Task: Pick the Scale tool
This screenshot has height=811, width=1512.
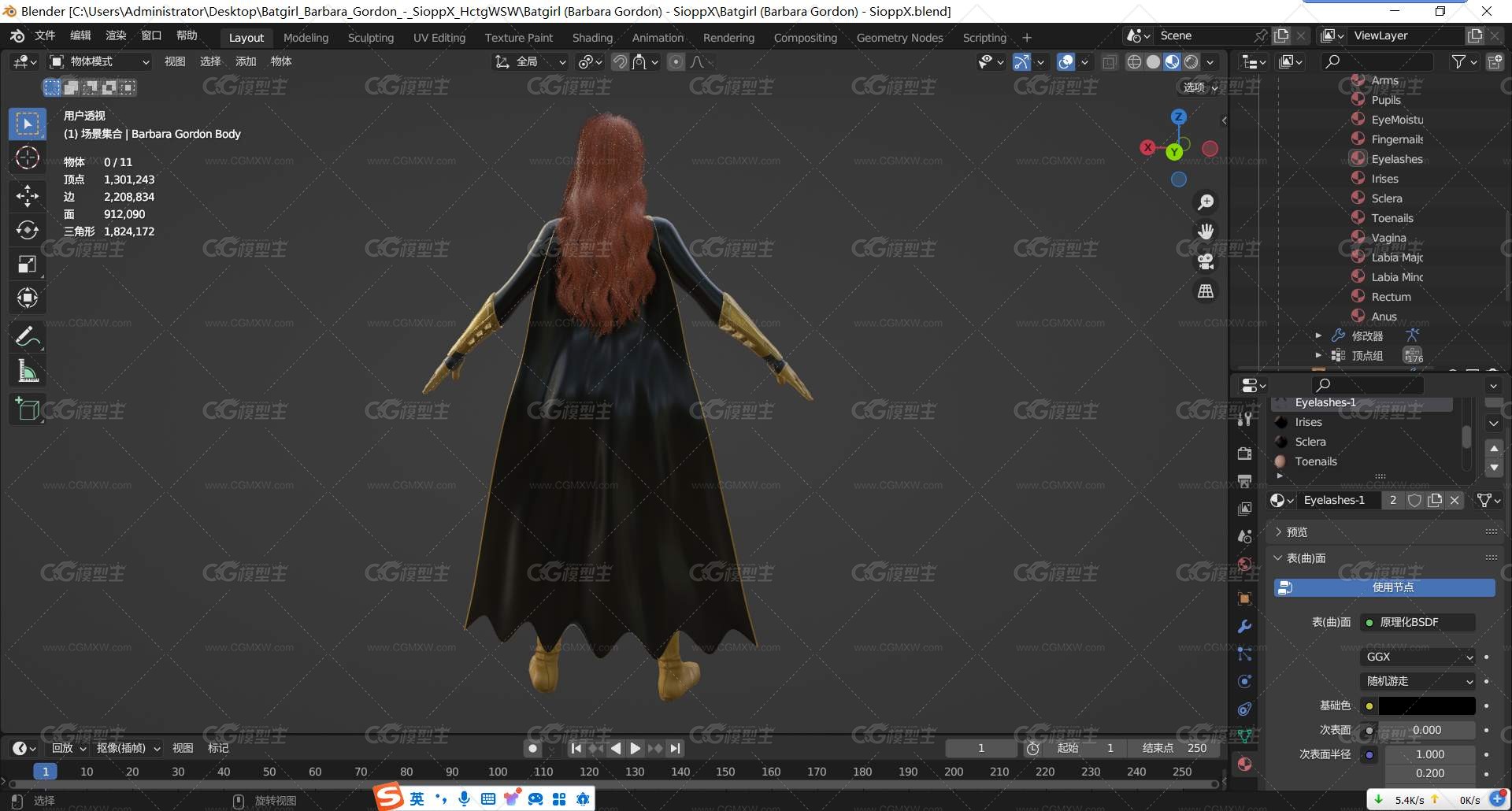Action: pyautogui.click(x=28, y=265)
